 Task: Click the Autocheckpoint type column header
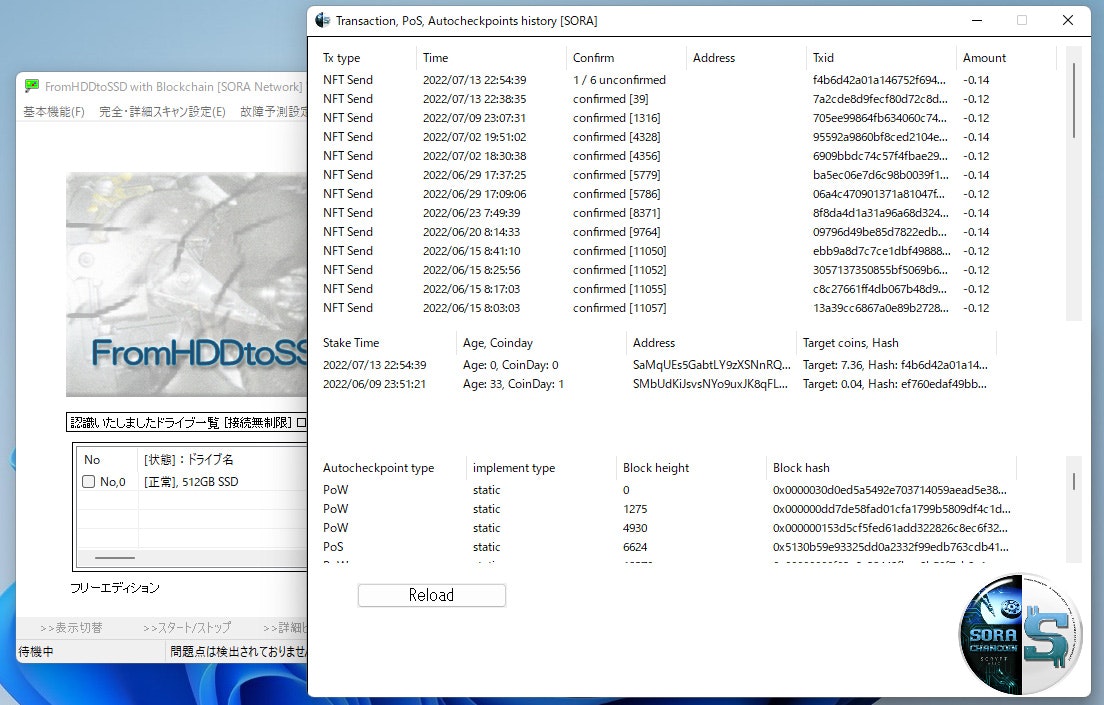tap(391, 468)
